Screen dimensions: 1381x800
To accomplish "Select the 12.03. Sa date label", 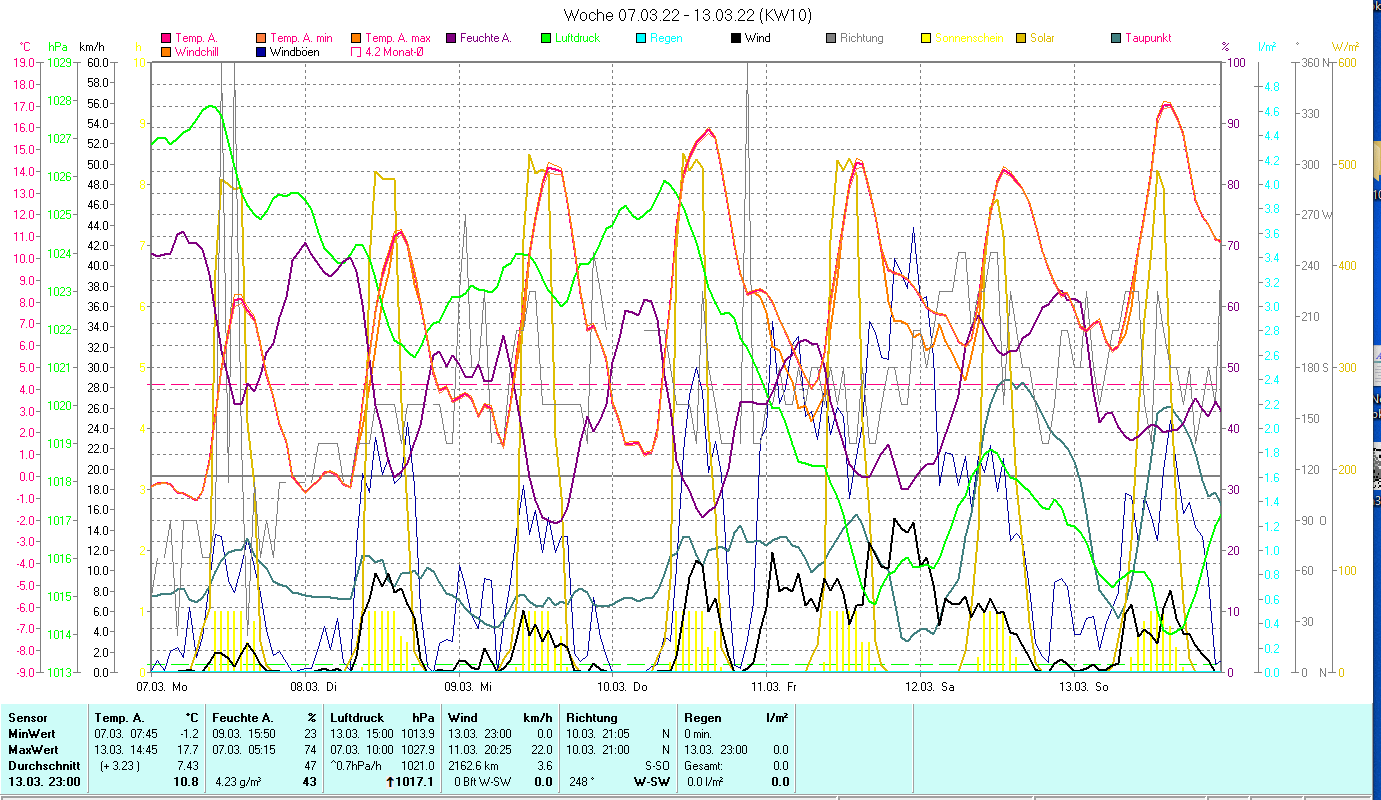I will 930,687.
